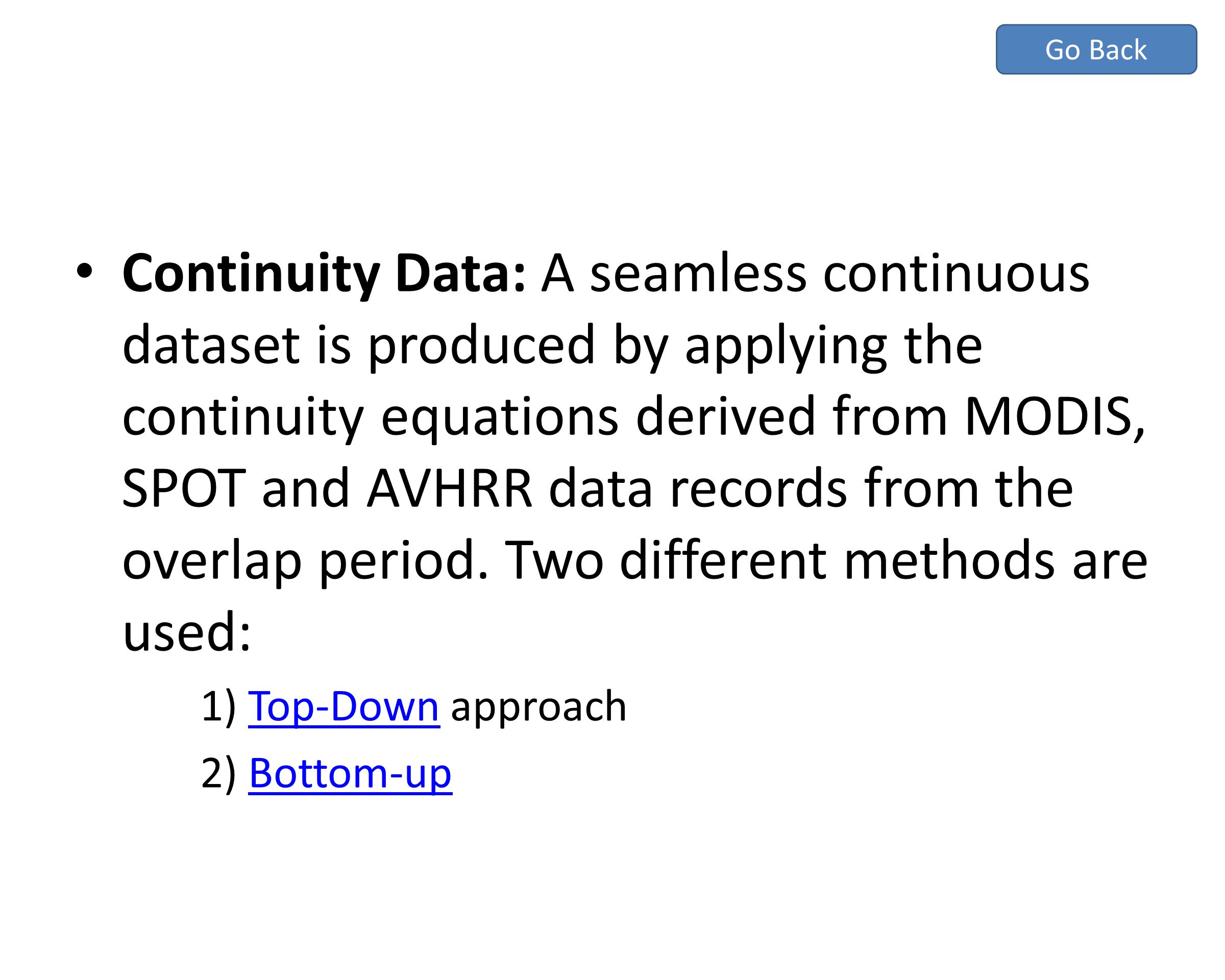Click the word SPOT

click(x=184, y=488)
